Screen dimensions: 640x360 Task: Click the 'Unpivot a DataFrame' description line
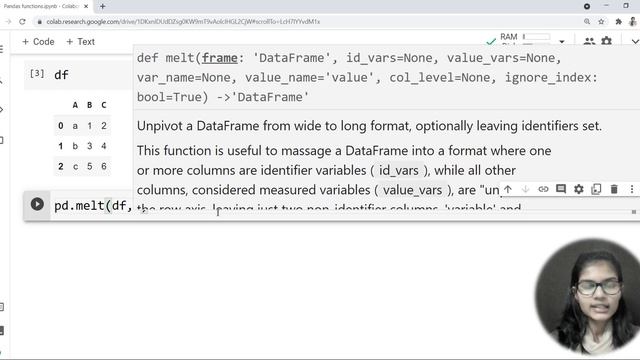point(369,126)
